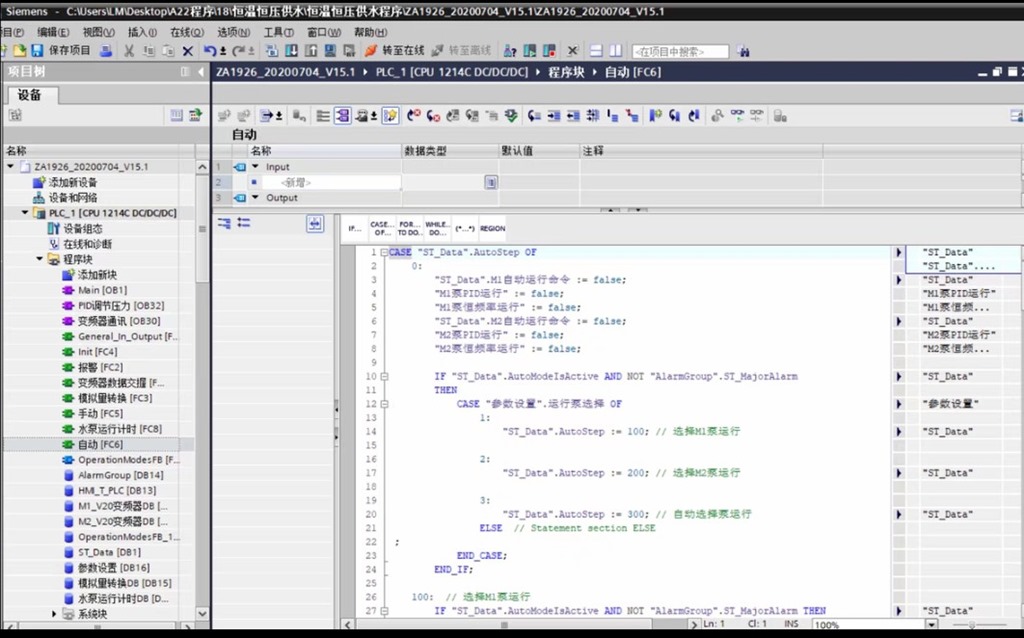Screen dimensions: 1024x638
Task: Collapse the 程序块 folder node
Action: coord(39,259)
